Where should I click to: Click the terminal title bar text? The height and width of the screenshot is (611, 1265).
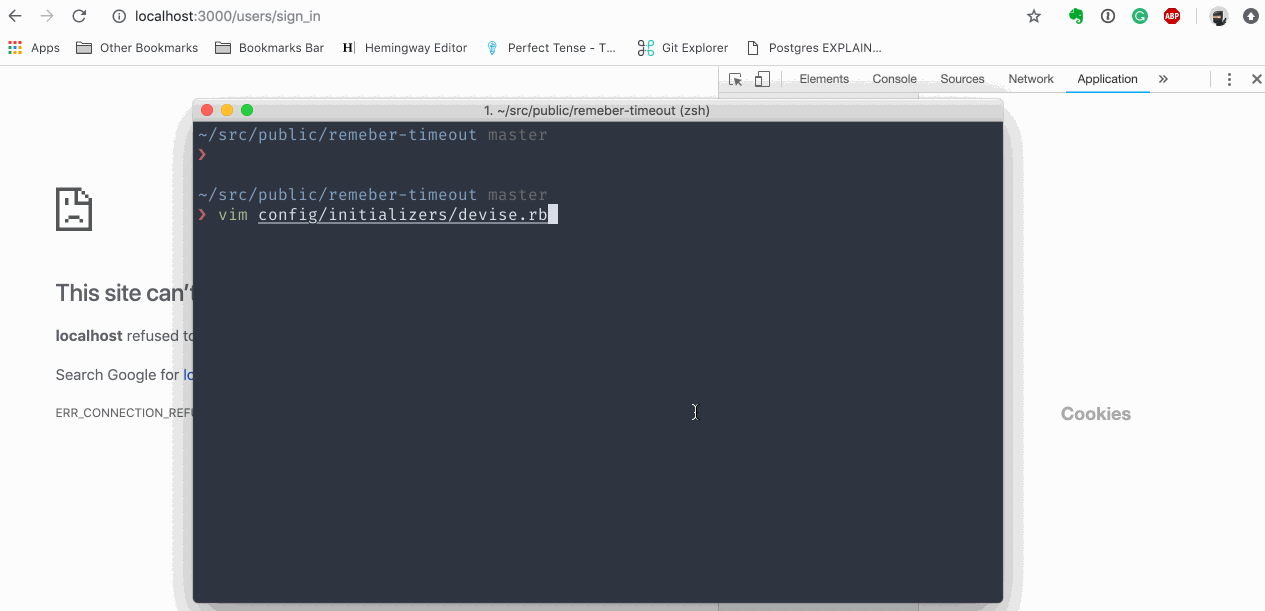pyautogui.click(x=597, y=110)
